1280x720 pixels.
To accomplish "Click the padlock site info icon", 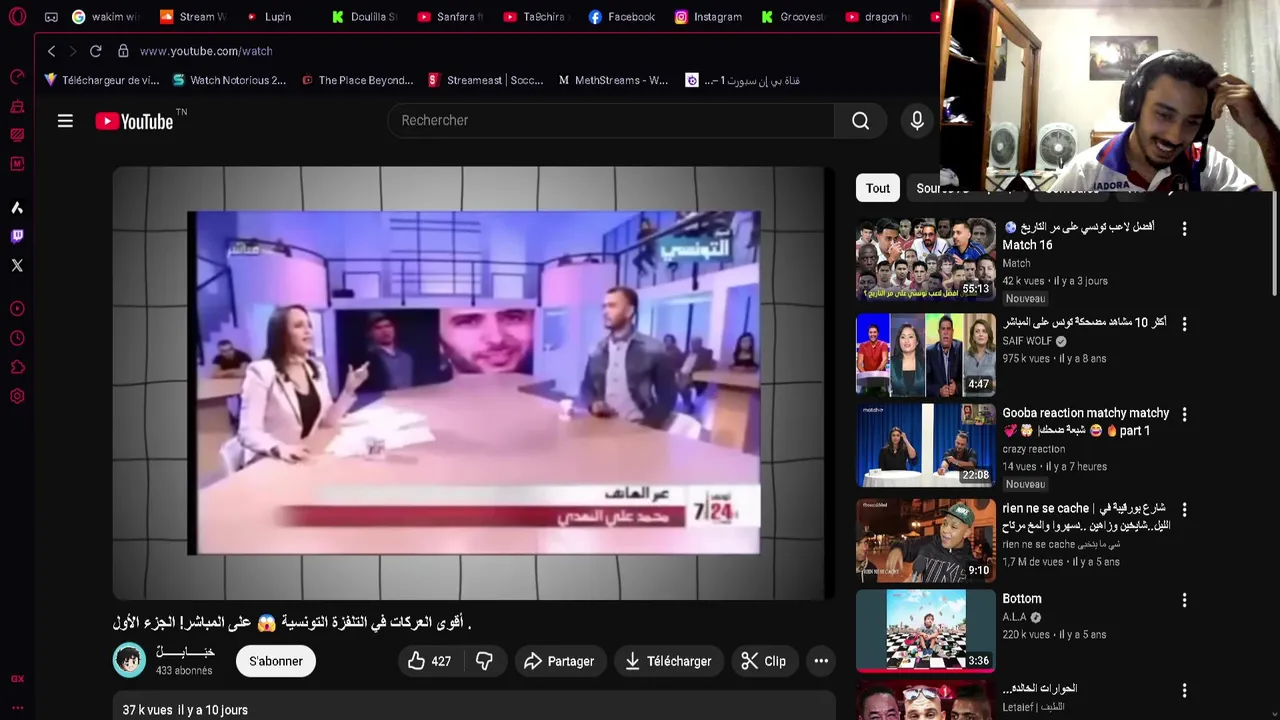I will click(123, 51).
